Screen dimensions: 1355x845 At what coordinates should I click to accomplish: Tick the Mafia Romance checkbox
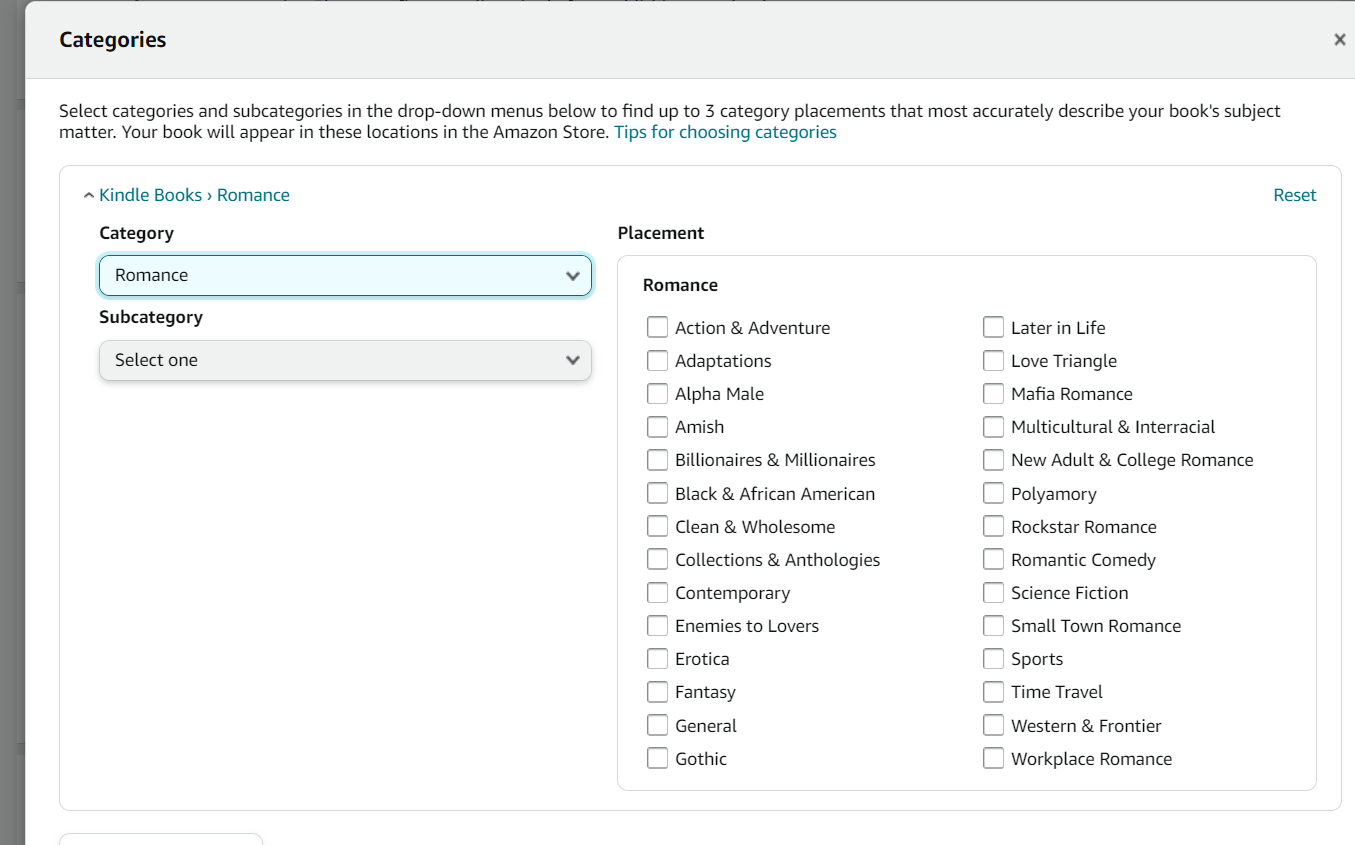coord(993,394)
